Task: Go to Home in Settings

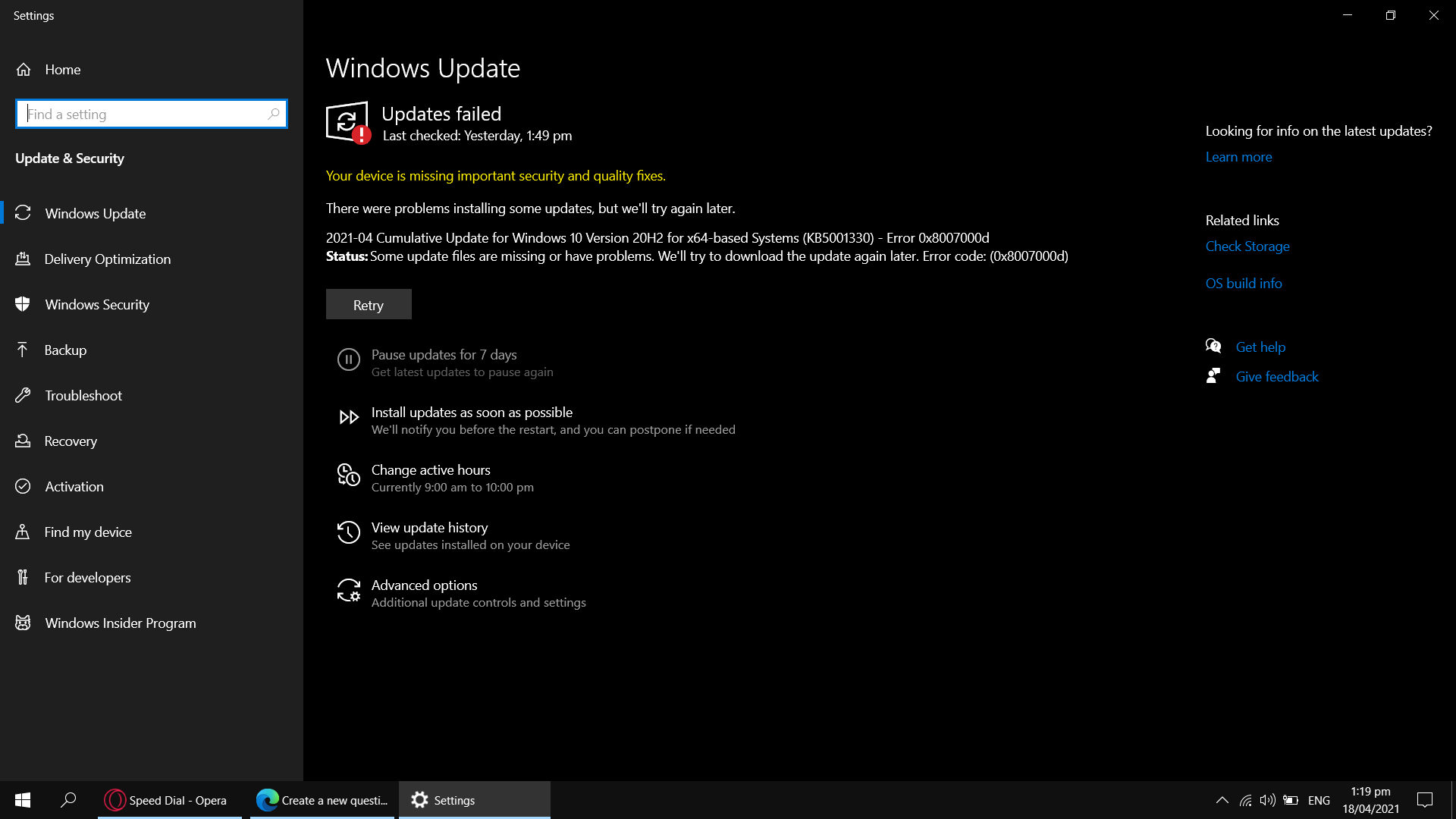Action: pos(152,69)
